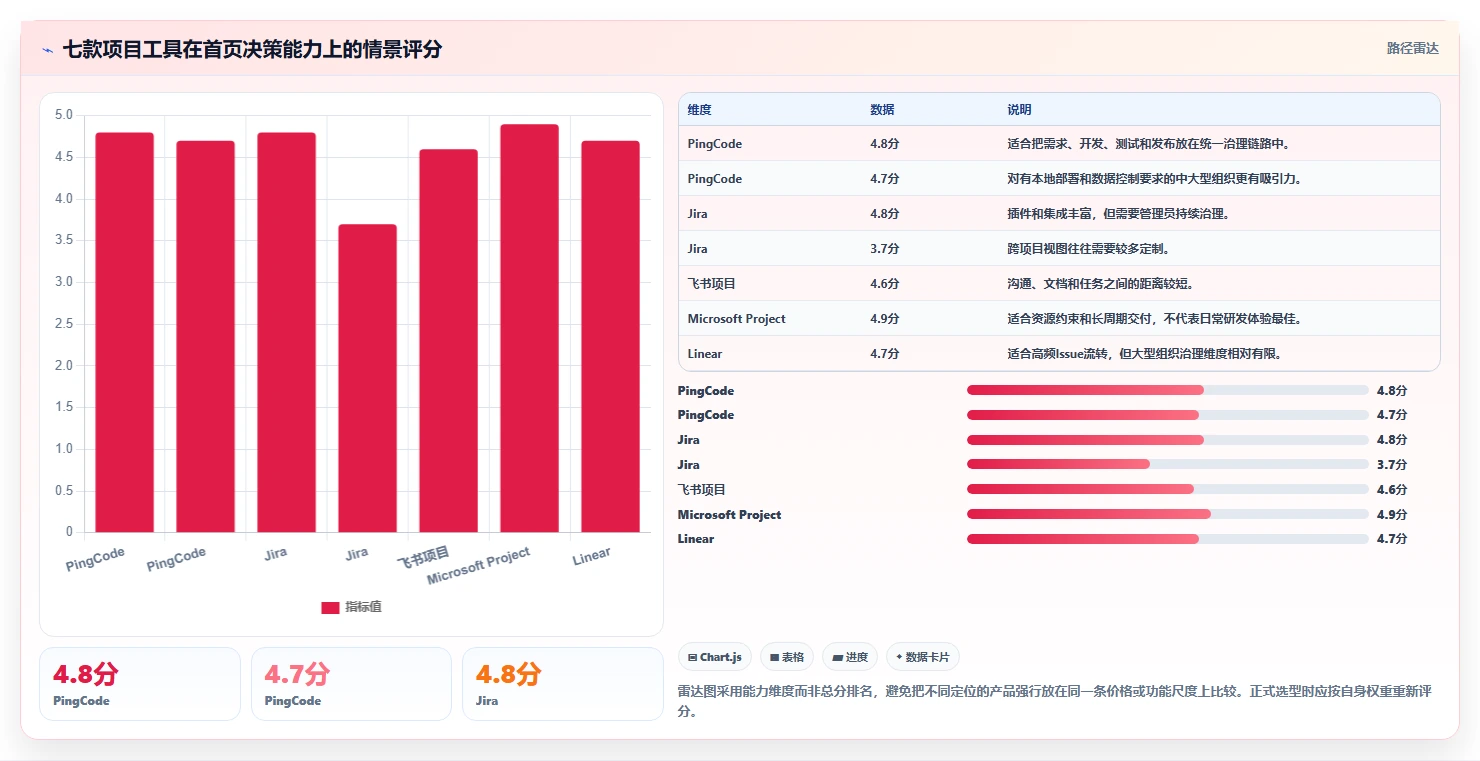Screen dimensions: 1480x761
Task: Click the footer note starting '雷达图采用能力维度'
Action: pos(1055,702)
